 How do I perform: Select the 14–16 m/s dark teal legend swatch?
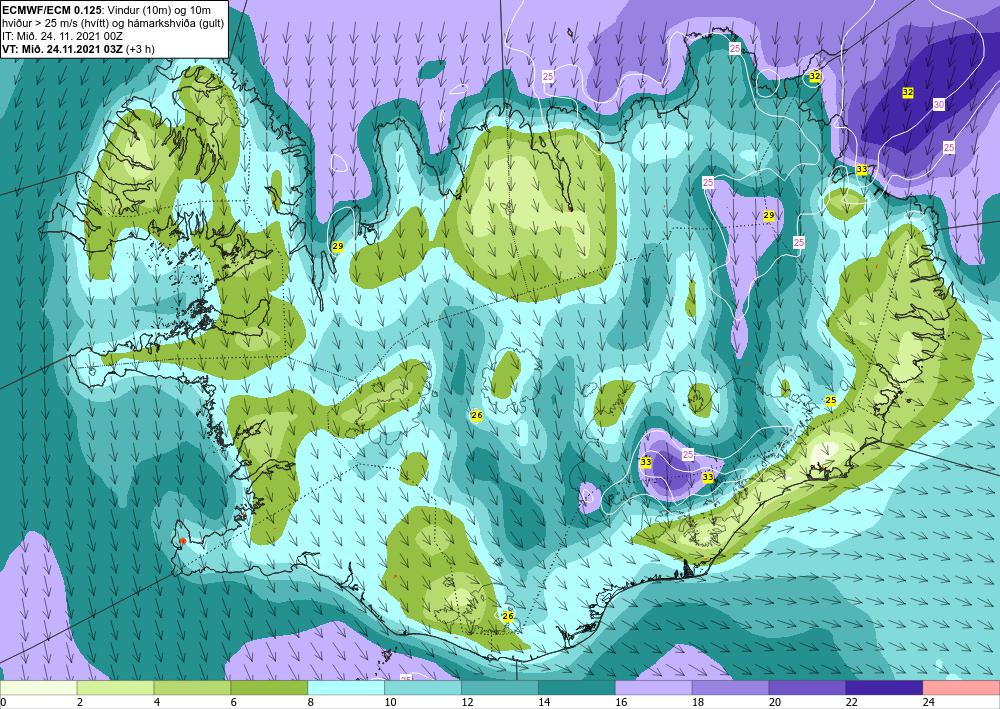coord(577,688)
